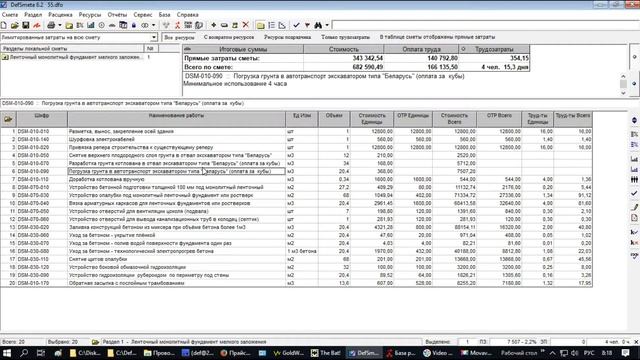Open the Справка menu
This screenshot has height=360, width=640.
(187, 15)
